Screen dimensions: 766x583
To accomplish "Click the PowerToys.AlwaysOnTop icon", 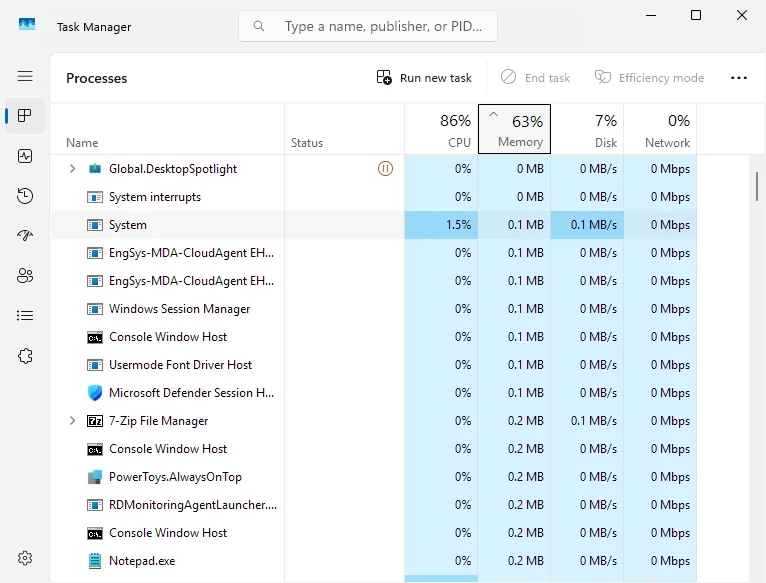I will pos(95,477).
